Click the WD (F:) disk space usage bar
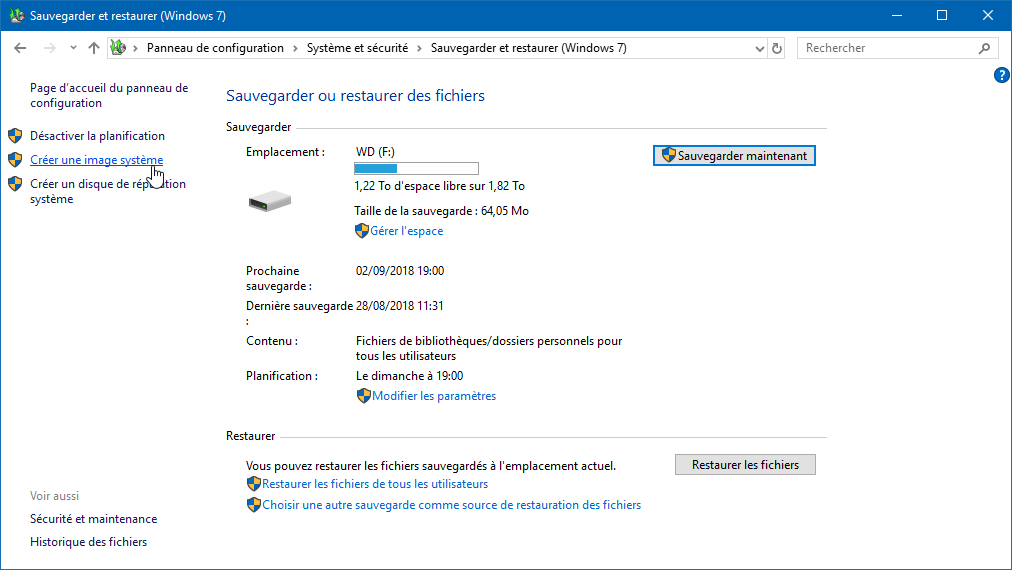The width and height of the screenshot is (1012, 570). [x=416, y=168]
